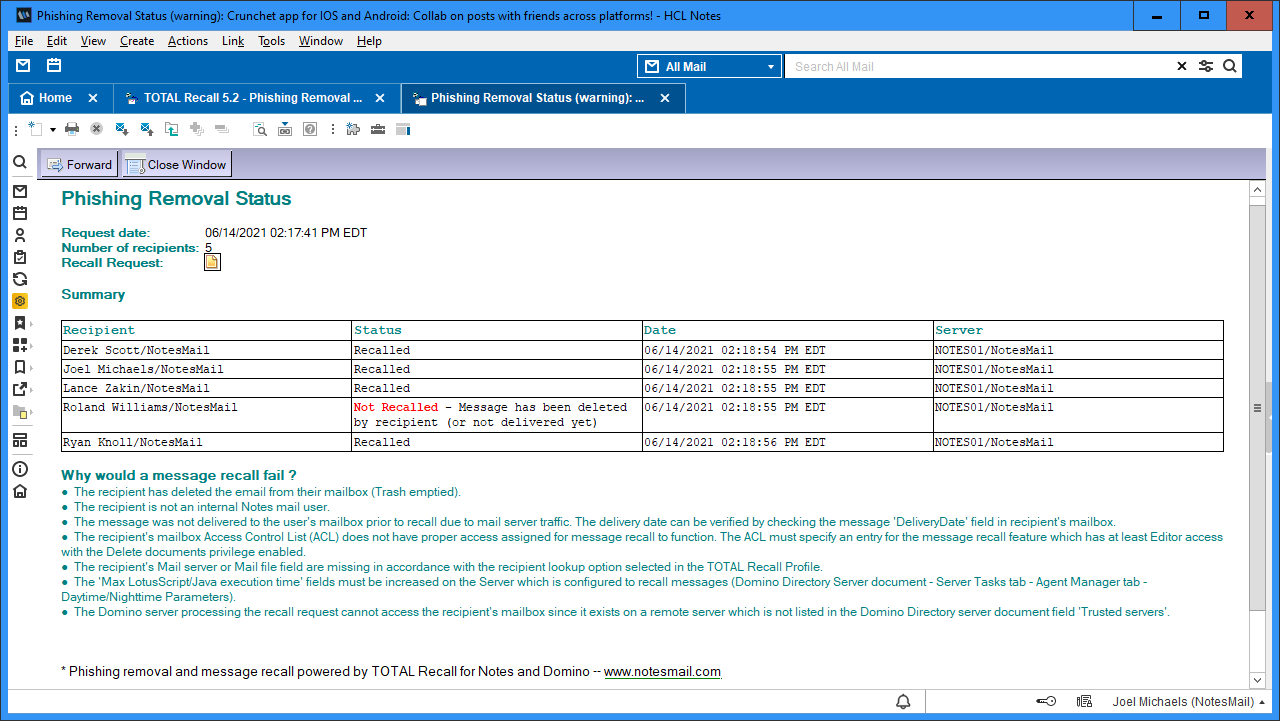Open the Recall Request document attachment icon

pyautogui.click(x=212, y=262)
